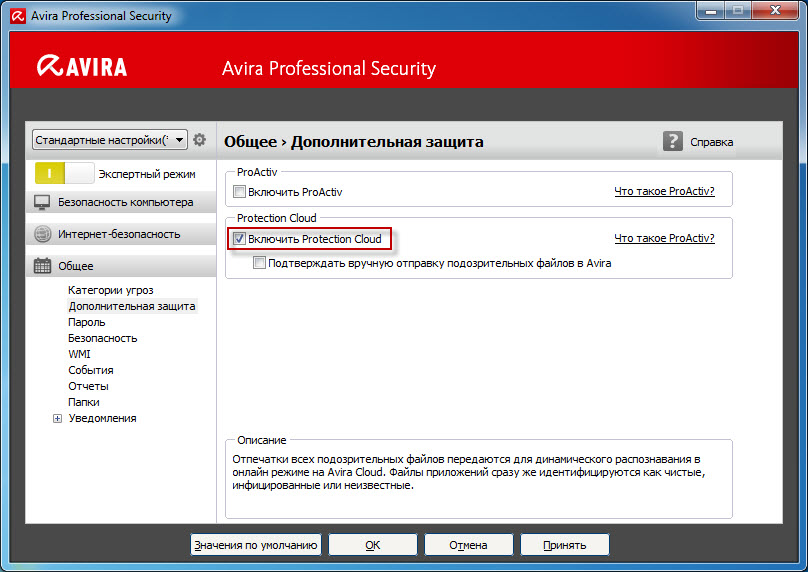808x572 pixels.
Task: Click the Принять button
Action: click(564, 545)
